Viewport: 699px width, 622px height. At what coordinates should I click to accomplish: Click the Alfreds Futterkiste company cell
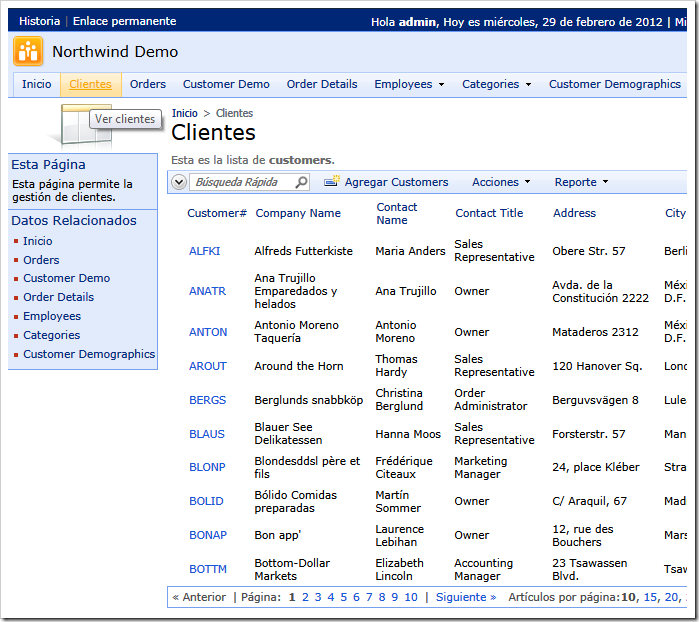tap(303, 251)
